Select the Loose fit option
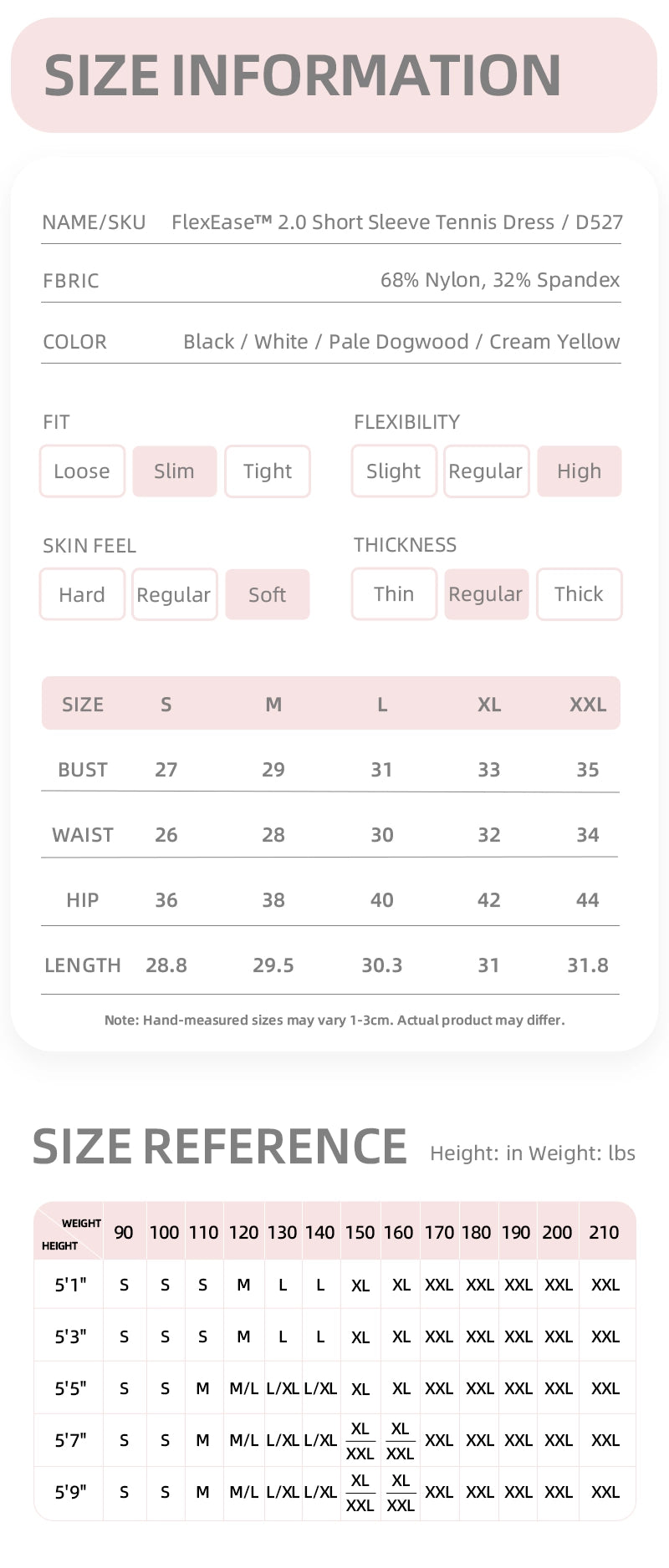Screen dimensions: 669x1568 click(82, 471)
